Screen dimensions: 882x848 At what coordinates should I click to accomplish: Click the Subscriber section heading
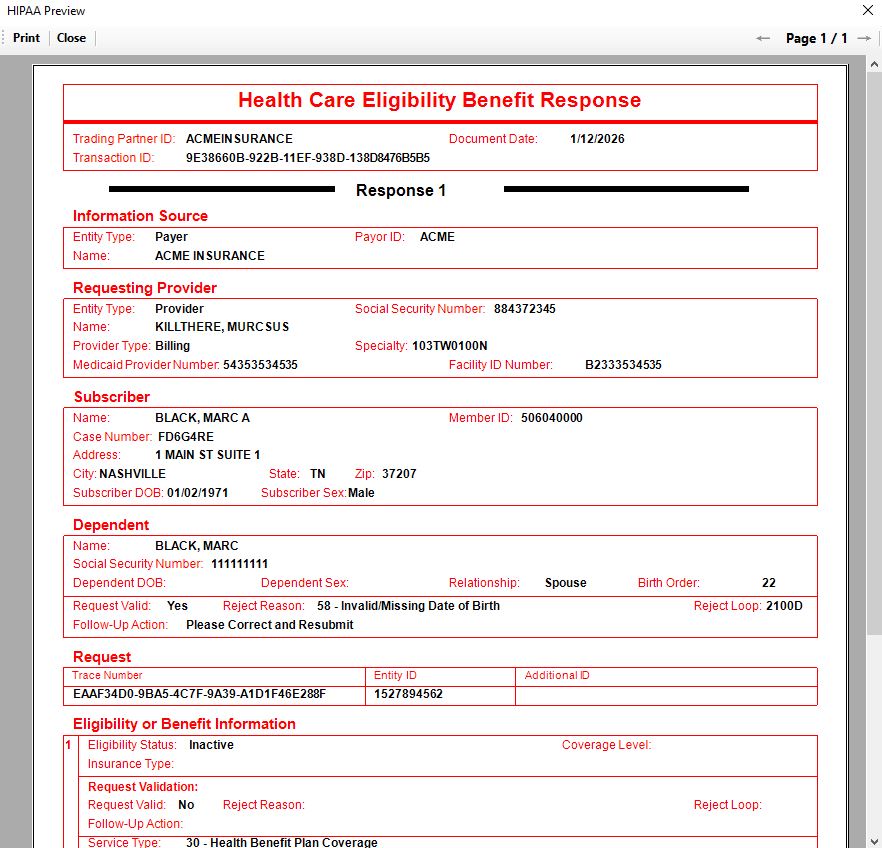(111, 397)
